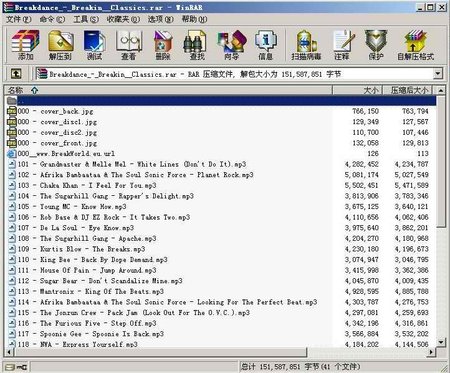Sort by Name (名称) column header
The width and height of the screenshot is (450, 373).
click(x=168, y=90)
